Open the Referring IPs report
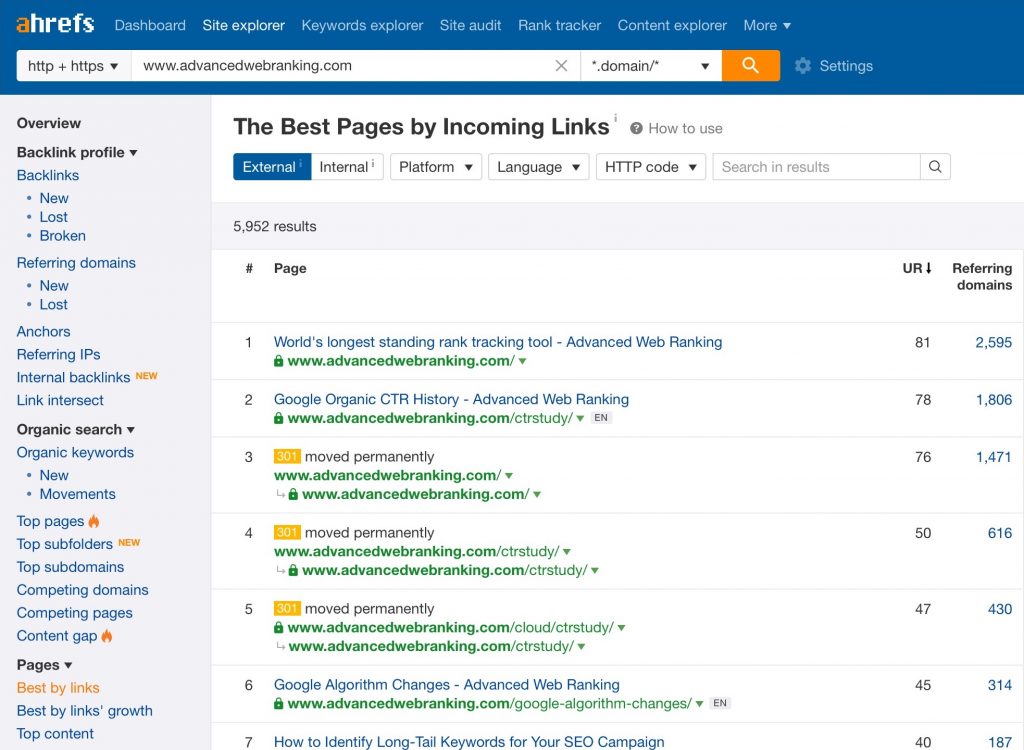 59,354
